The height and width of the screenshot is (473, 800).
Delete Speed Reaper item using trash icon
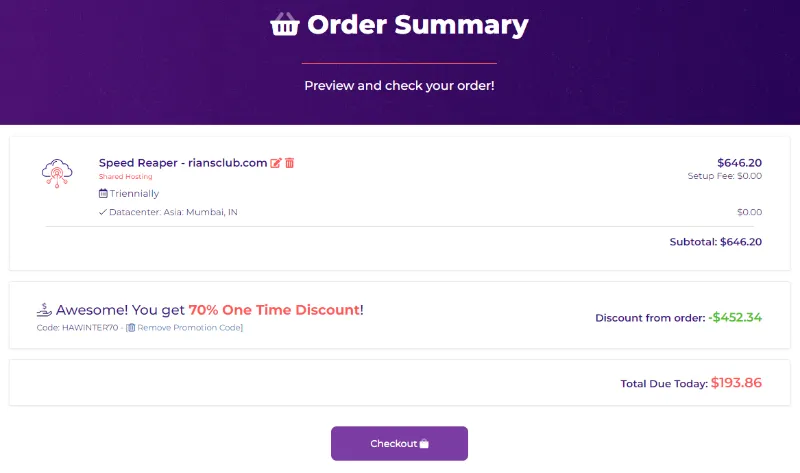tap(290, 163)
